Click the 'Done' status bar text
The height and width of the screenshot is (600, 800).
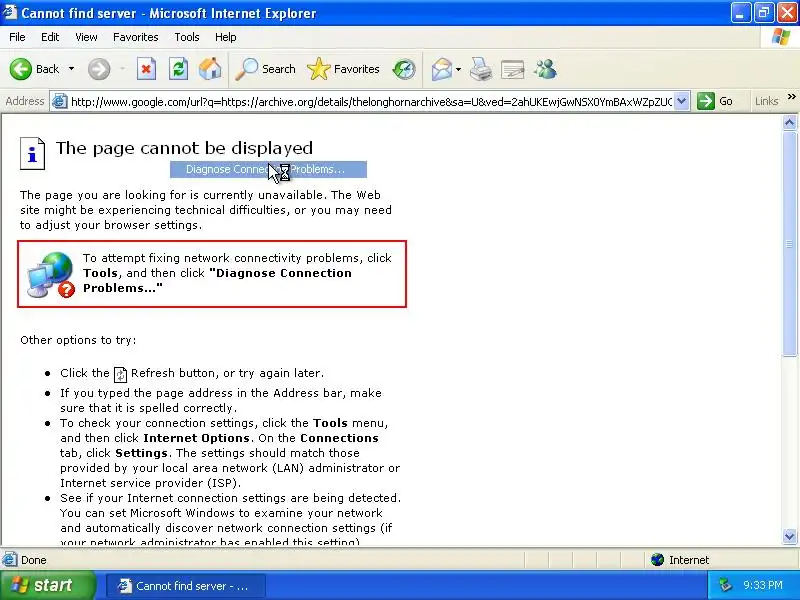coord(34,560)
